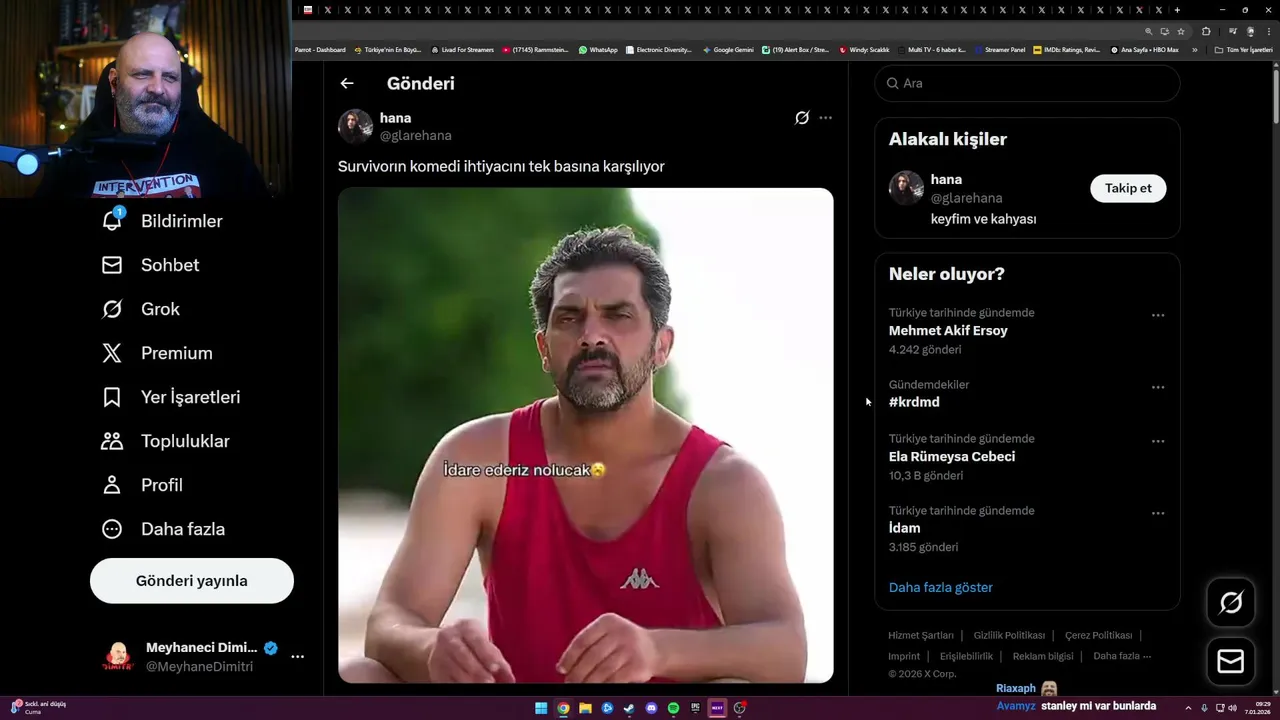Screen dimensions: 1280x720
Task: Open Topluluklar communities page
Action: click(x=165, y=441)
